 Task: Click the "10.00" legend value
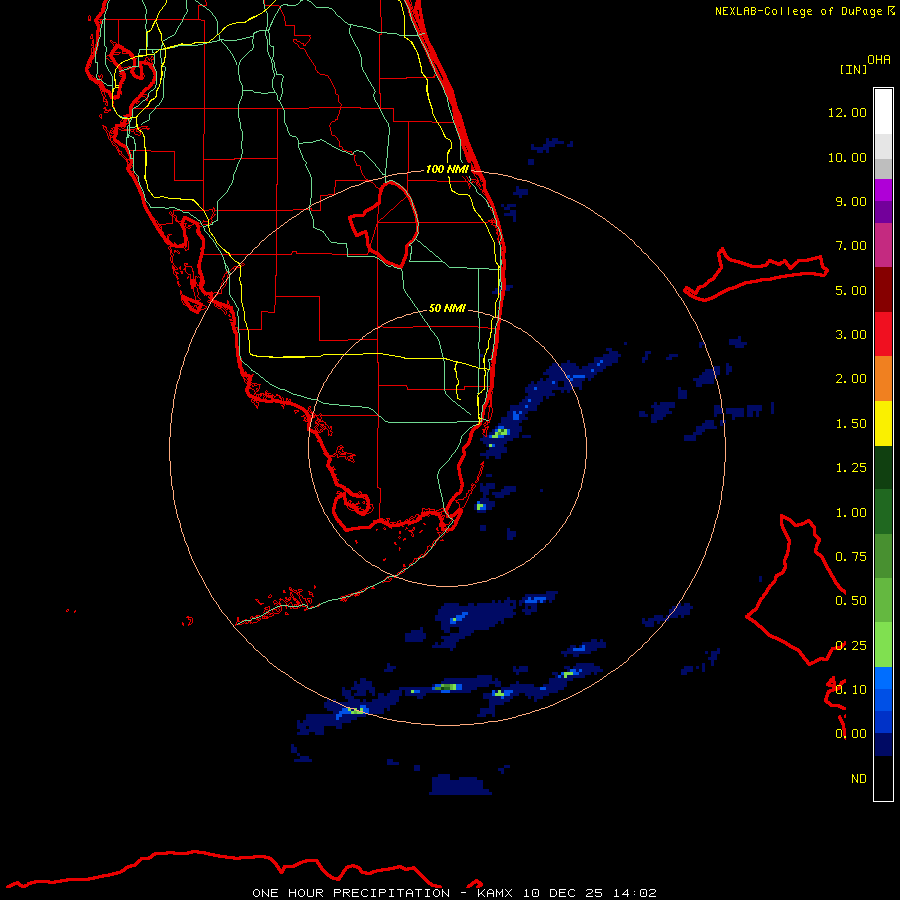click(x=847, y=157)
